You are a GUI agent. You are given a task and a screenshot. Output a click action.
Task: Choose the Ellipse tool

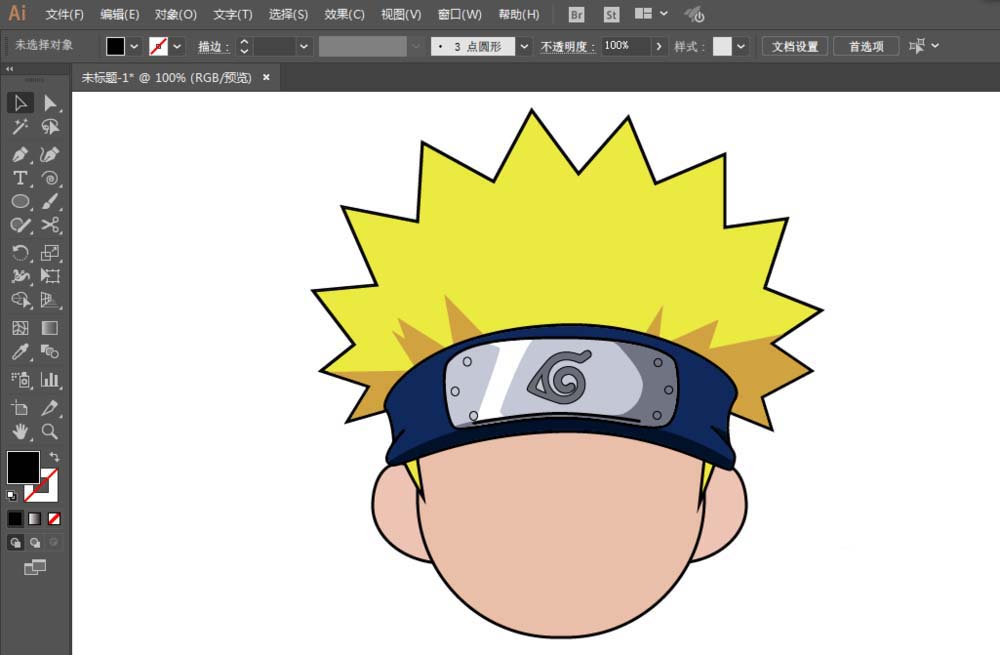[x=20, y=202]
